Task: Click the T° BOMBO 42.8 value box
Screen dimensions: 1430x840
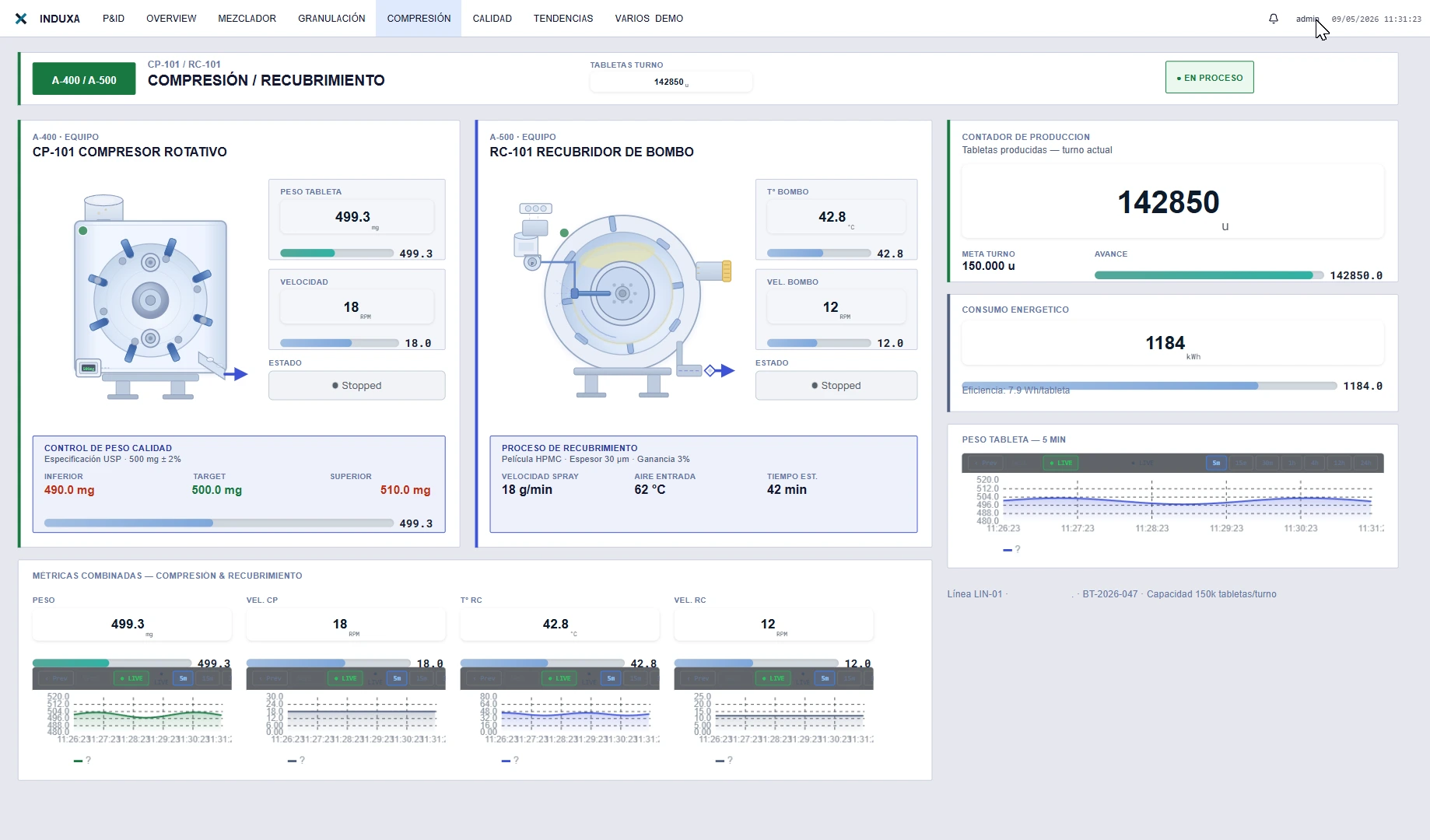Action: click(x=836, y=217)
